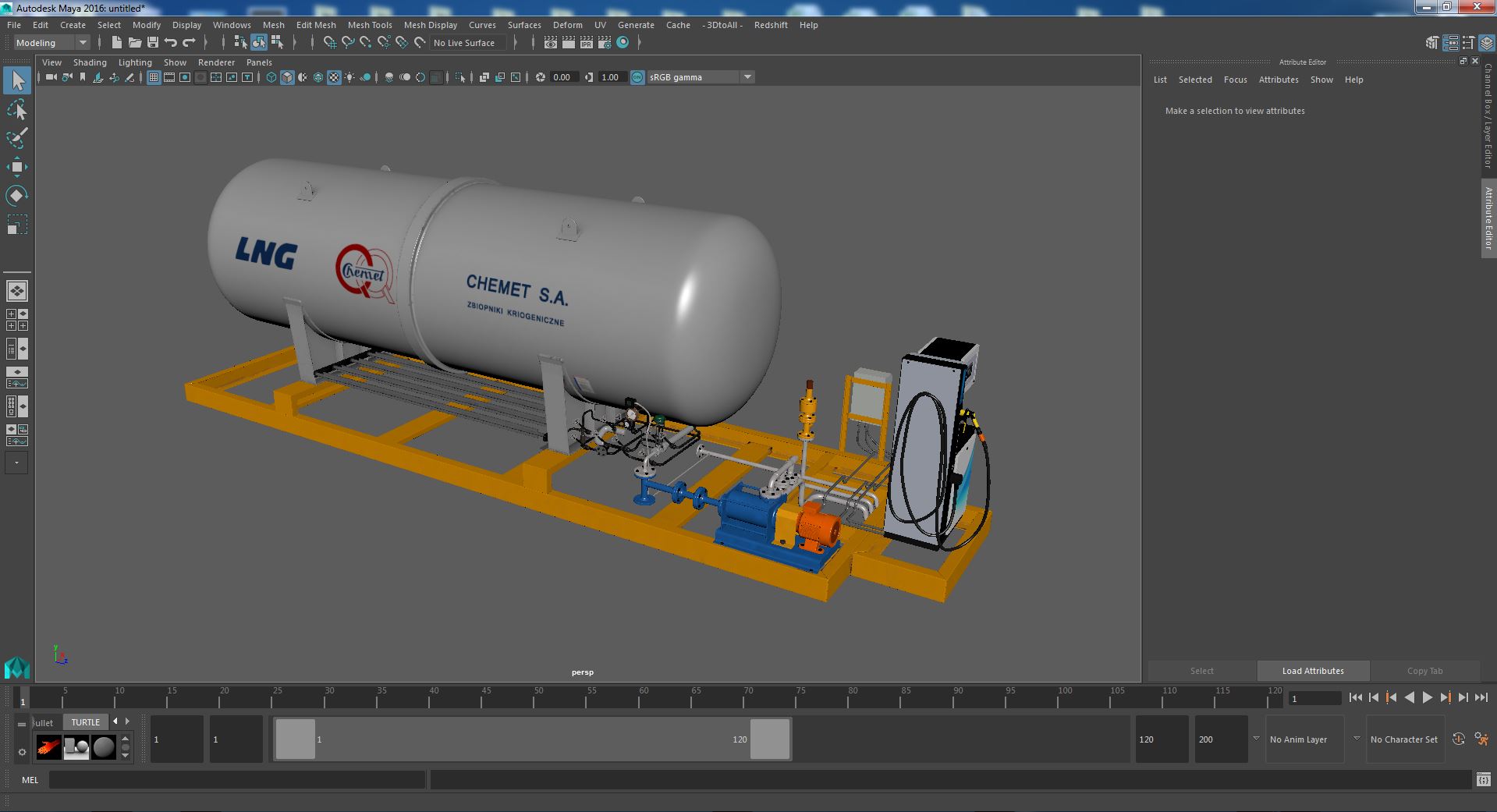This screenshot has height=812, width=1497.
Task: Open a scene file
Action: tap(134, 43)
